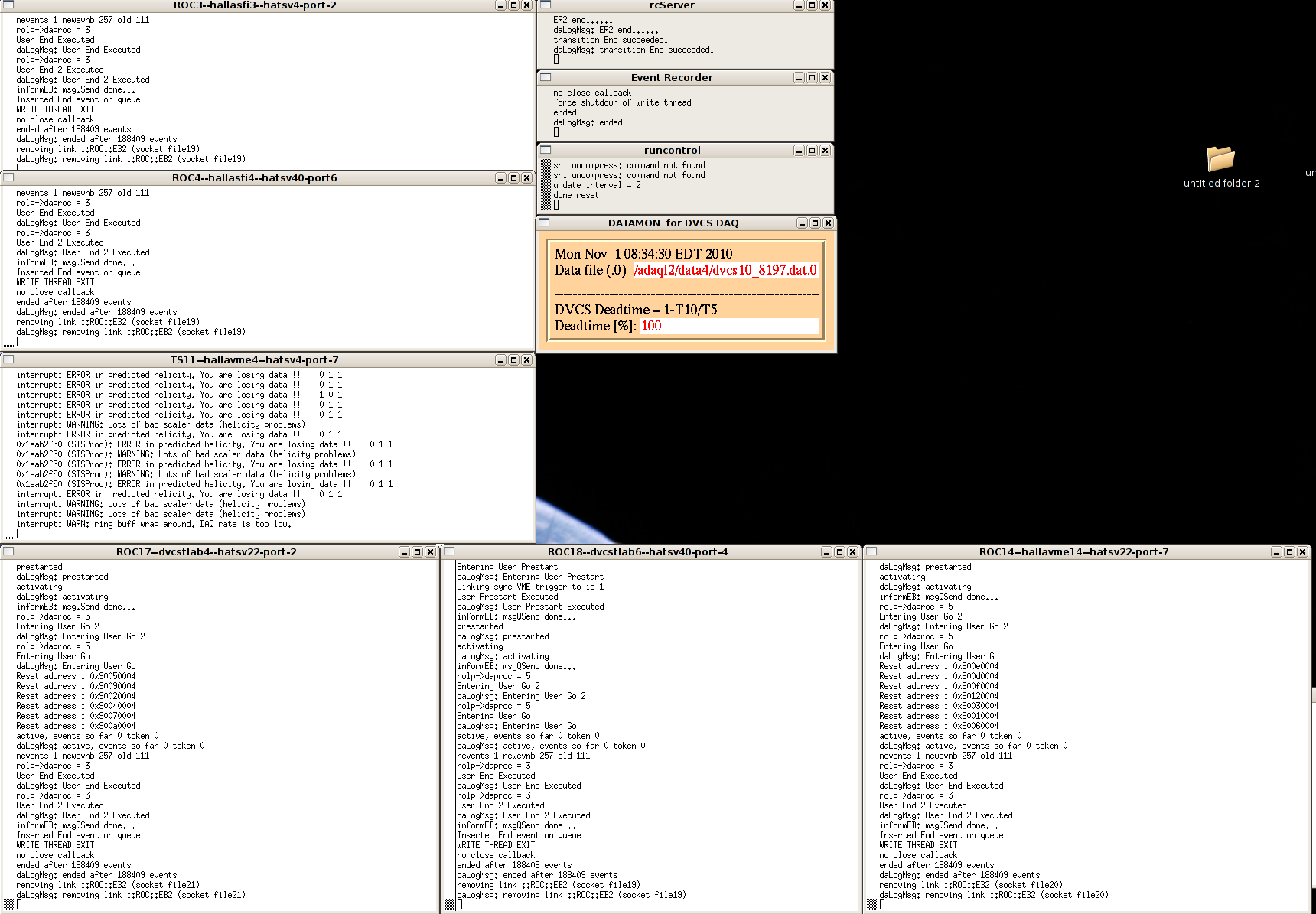Click 'update interval = 2' in runcontrol

[597, 185]
